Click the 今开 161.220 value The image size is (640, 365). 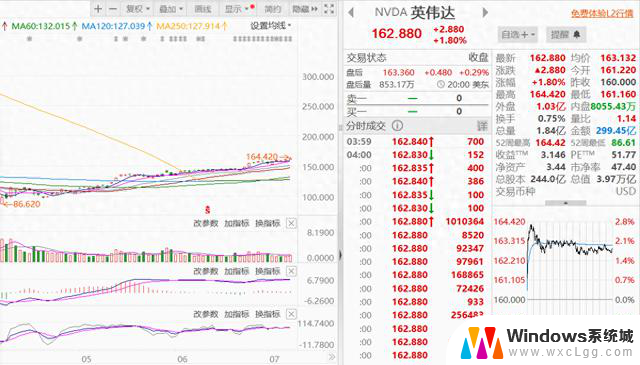[x=618, y=70]
